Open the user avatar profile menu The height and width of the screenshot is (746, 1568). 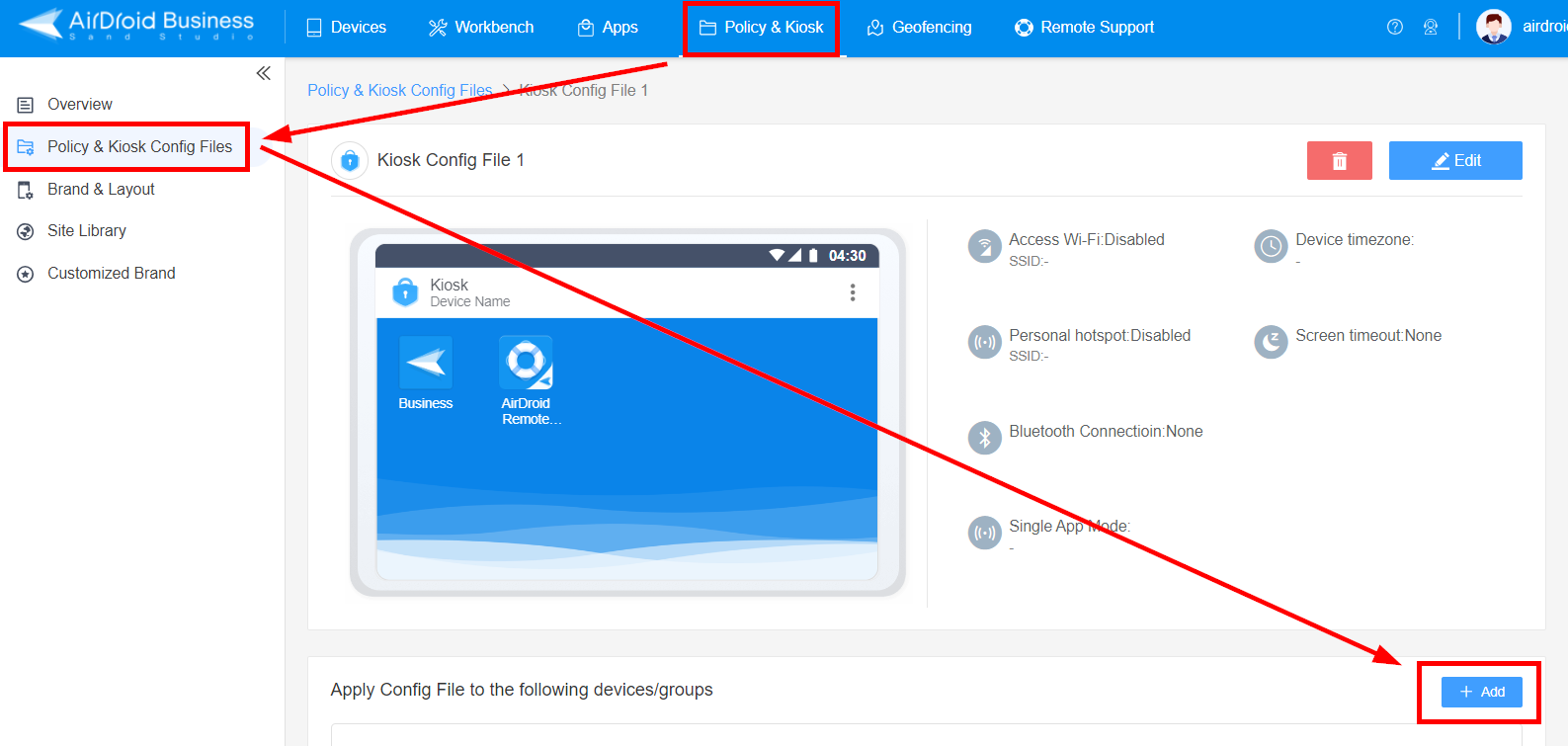(1493, 27)
